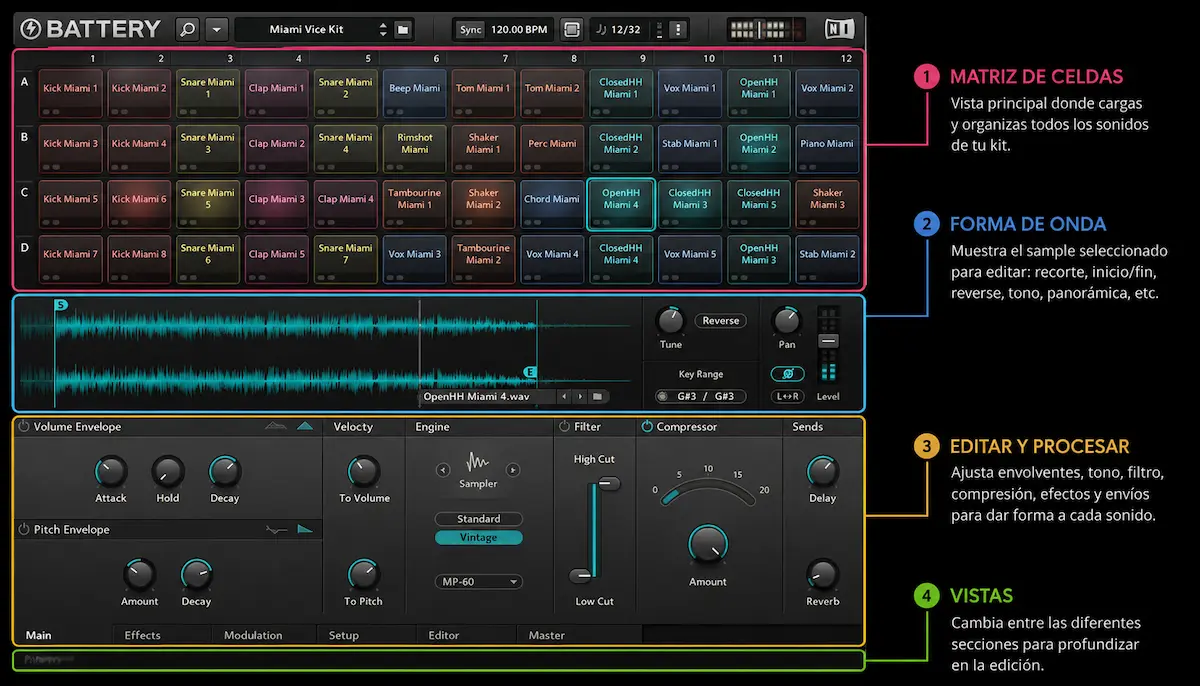Open the Miami Vice Kit preset selector

pyautogui.click(x=312, y=29)
